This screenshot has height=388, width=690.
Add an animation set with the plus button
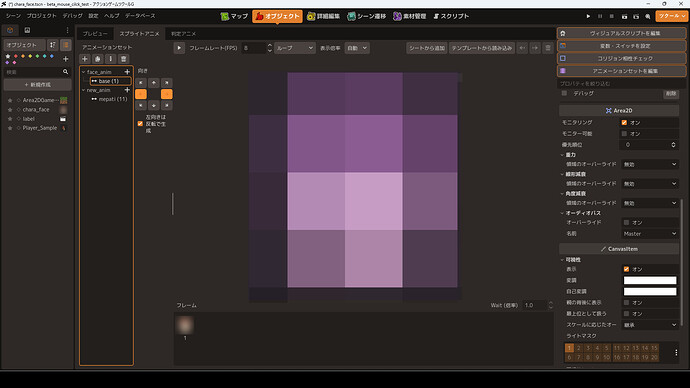tap(85, 59)
